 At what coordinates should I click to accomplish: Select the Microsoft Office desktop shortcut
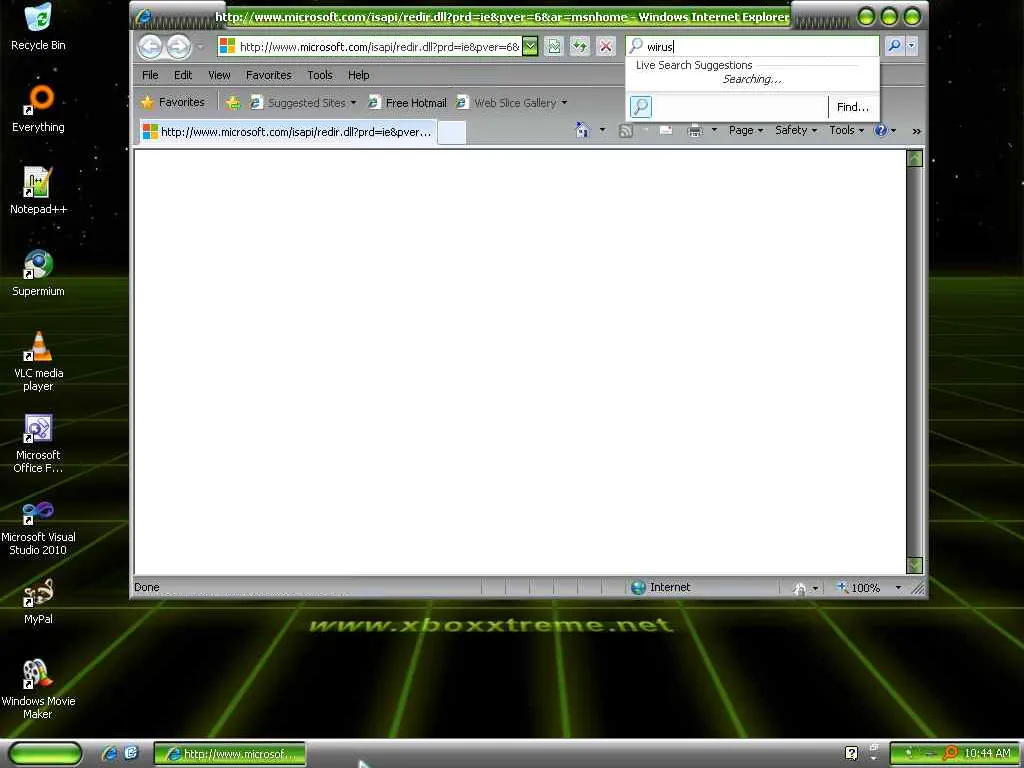click(x=38, y=443)
